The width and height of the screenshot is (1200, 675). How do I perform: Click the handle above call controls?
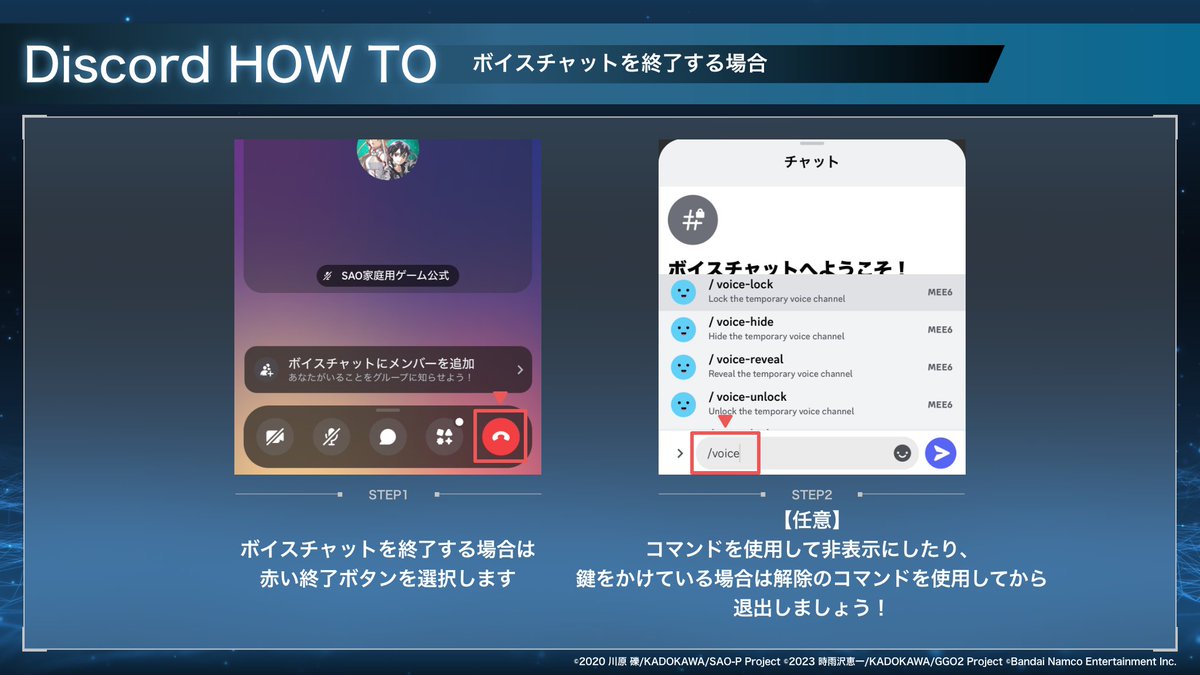click(388, 410)
